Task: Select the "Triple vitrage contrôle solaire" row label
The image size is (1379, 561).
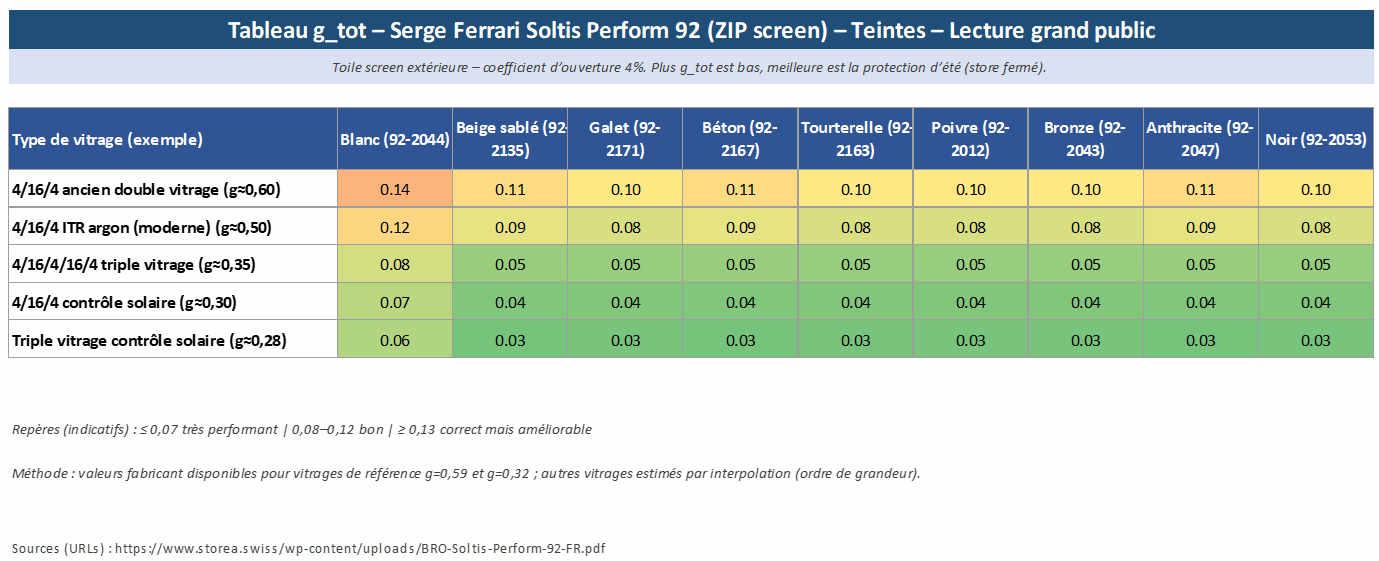Action: [x=149, y=340]
